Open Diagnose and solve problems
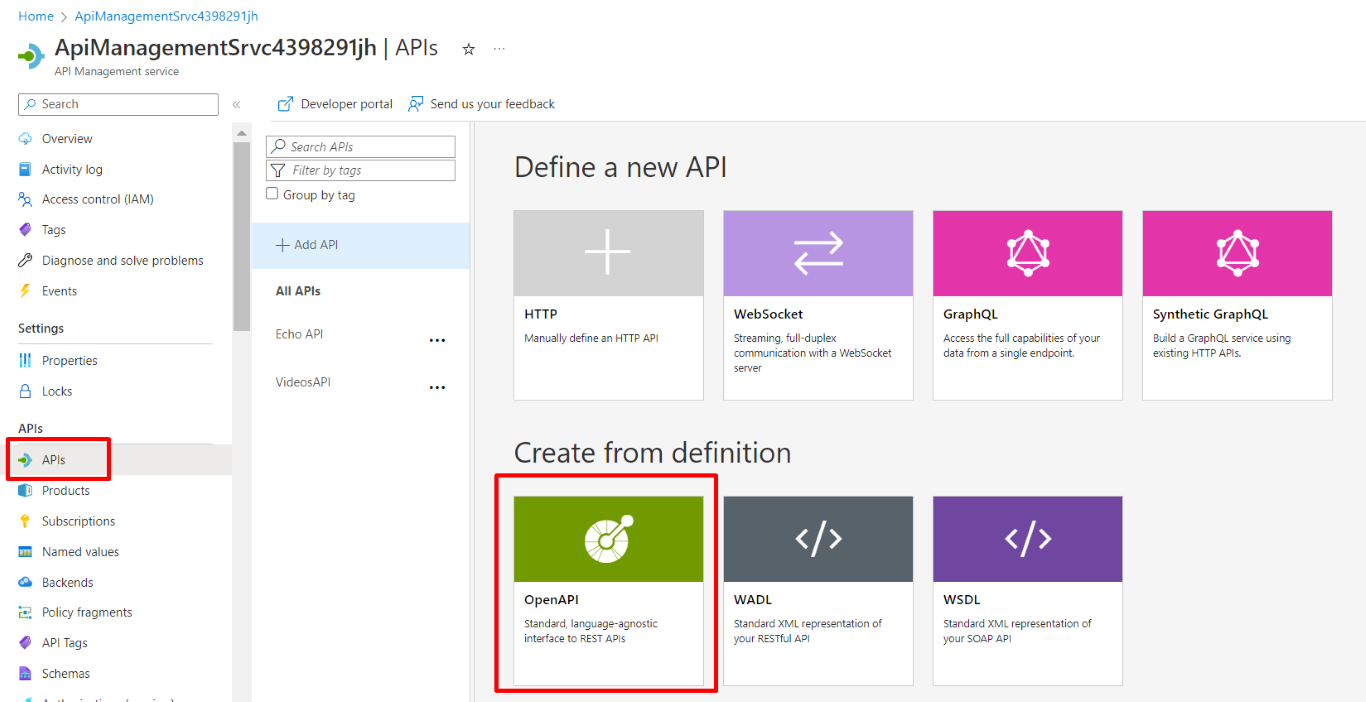The image size is (1366, 702). [x=123, y=260]
